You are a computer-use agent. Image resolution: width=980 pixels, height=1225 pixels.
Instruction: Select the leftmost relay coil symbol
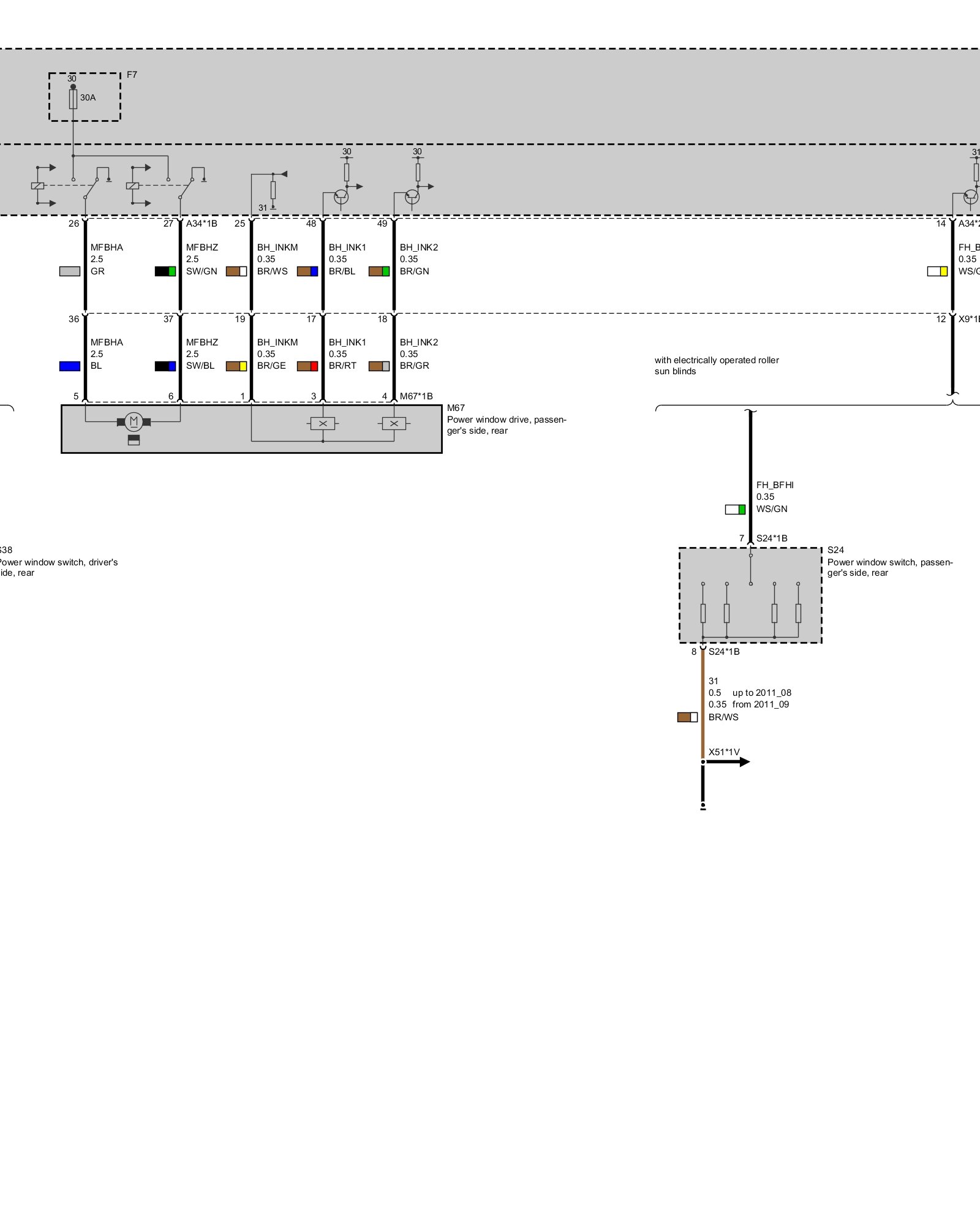(37, 186)
